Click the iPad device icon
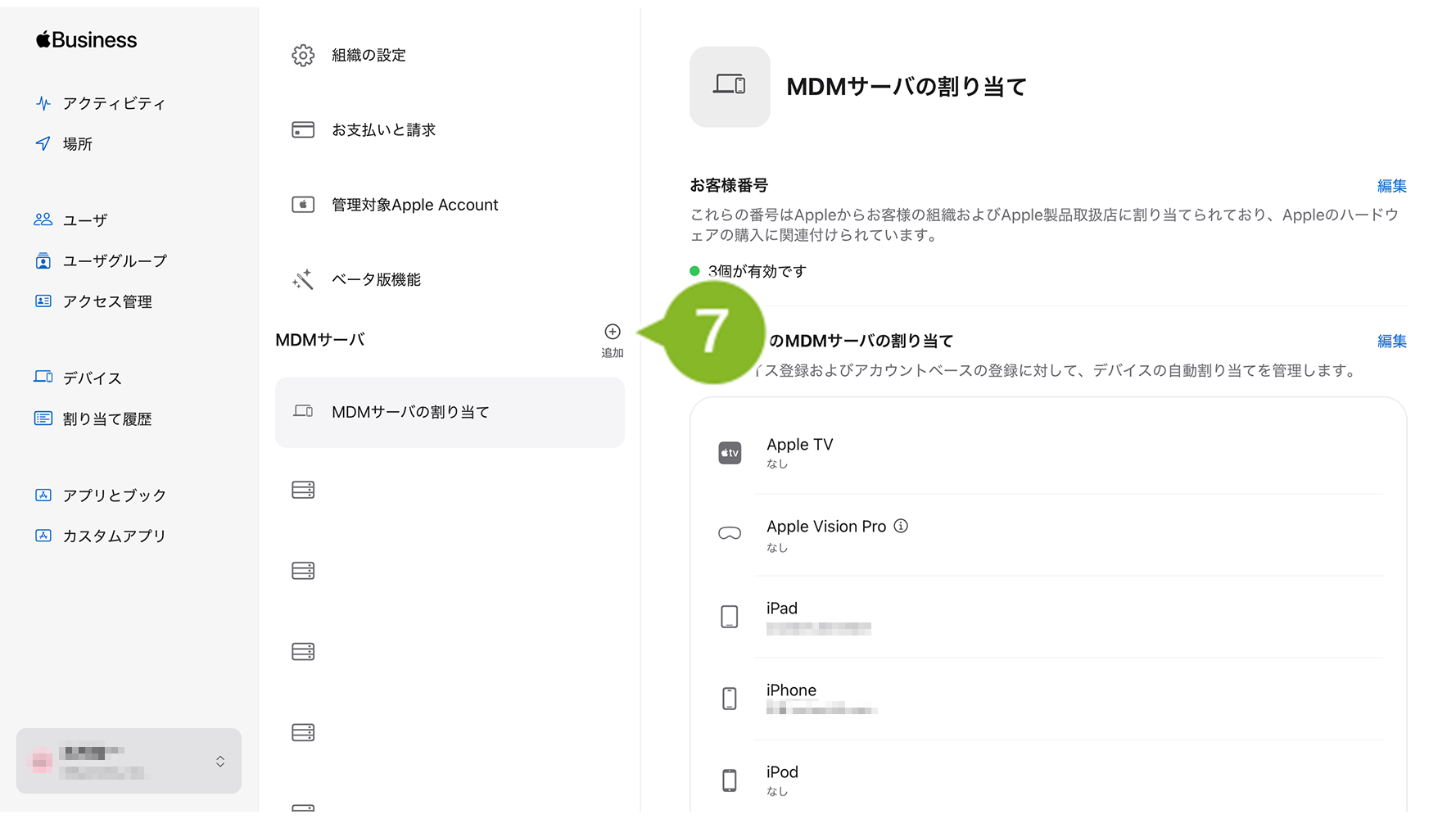1456x819 pixels. [x=730, y=617]
